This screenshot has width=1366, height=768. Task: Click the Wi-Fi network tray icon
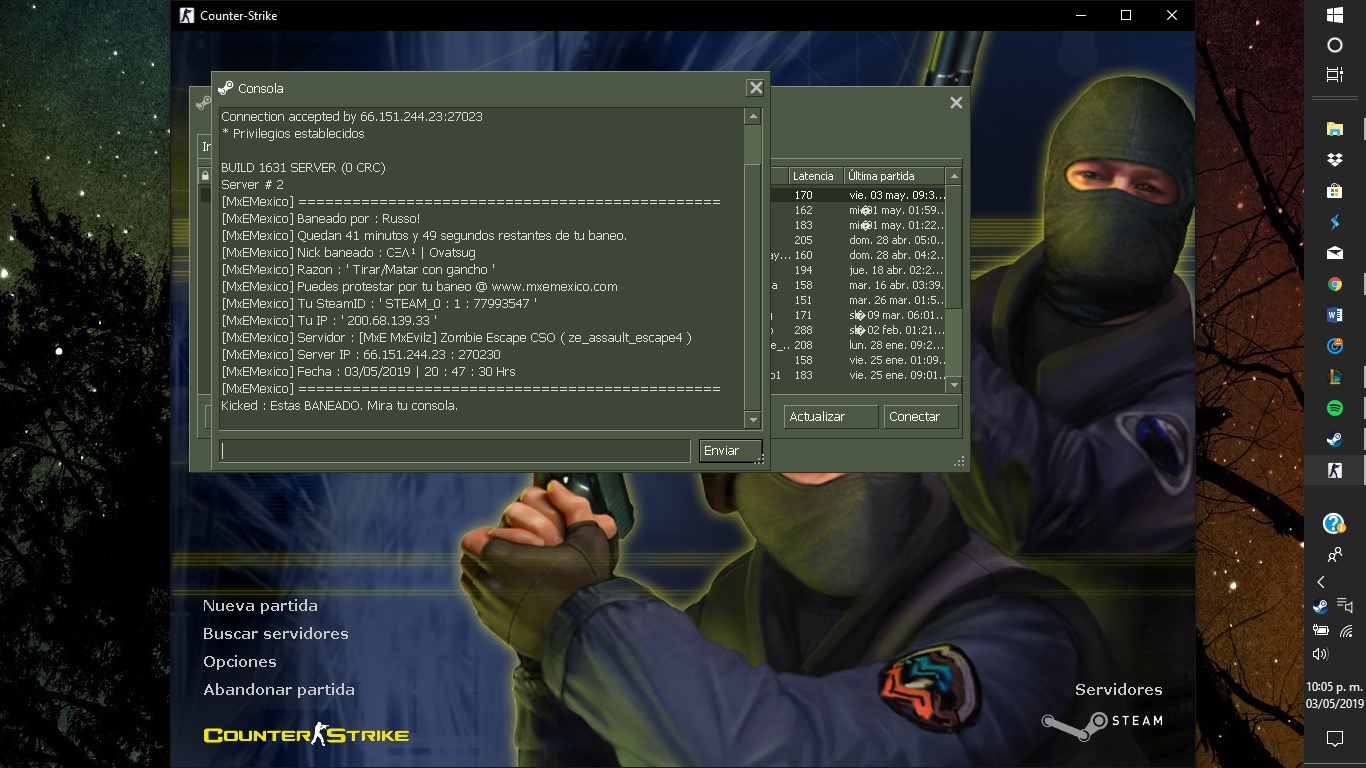[1346, 631]
